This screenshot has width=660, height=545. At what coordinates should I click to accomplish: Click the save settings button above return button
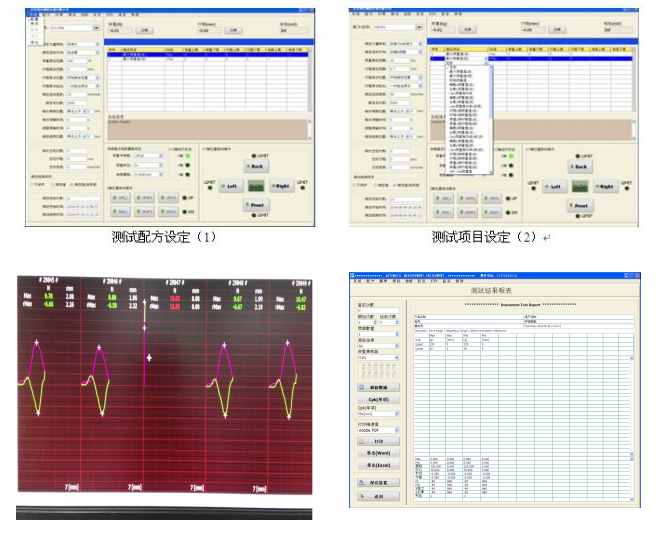point(377,483)
